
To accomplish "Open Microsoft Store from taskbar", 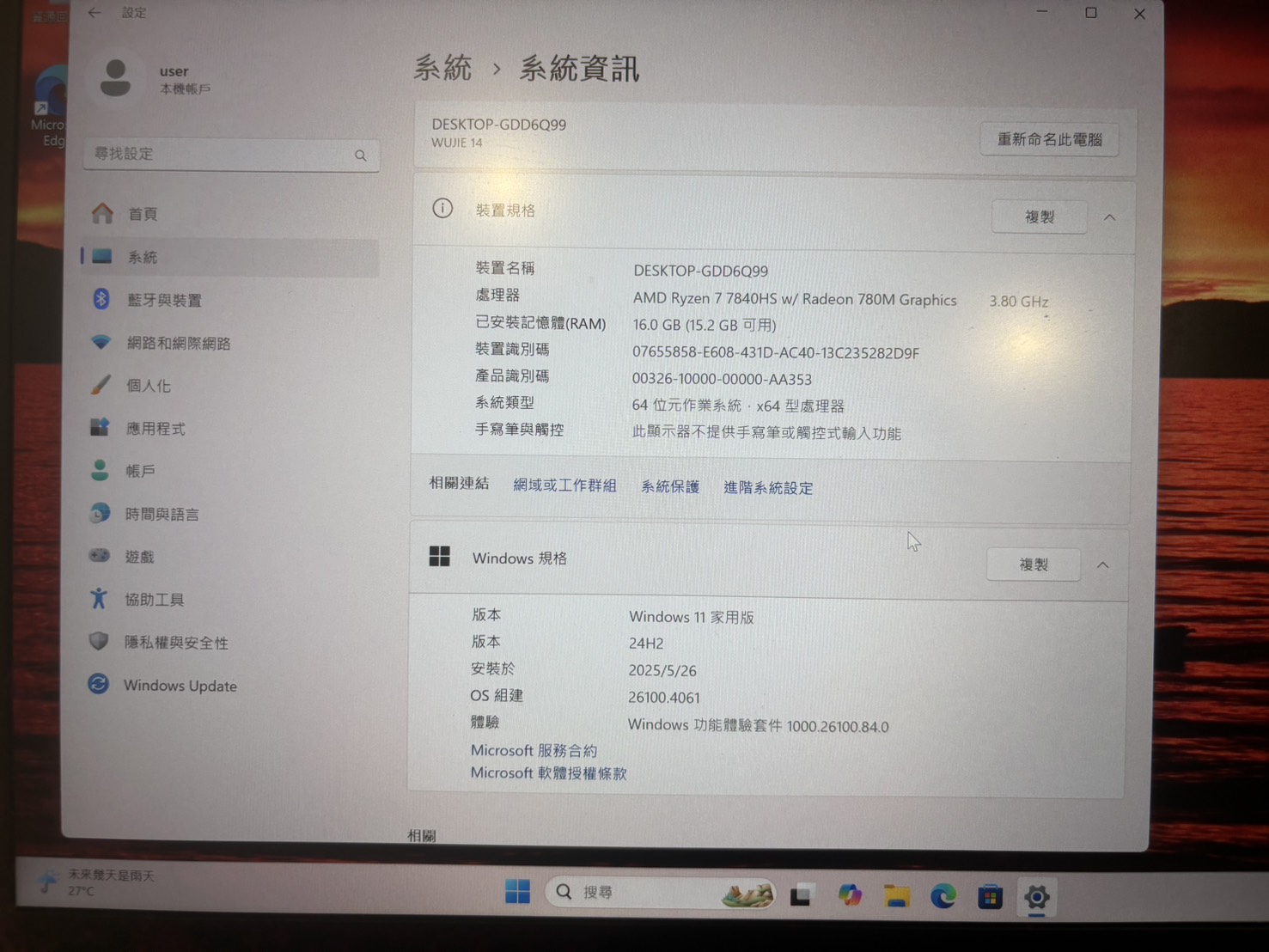I will click(990, 897).
